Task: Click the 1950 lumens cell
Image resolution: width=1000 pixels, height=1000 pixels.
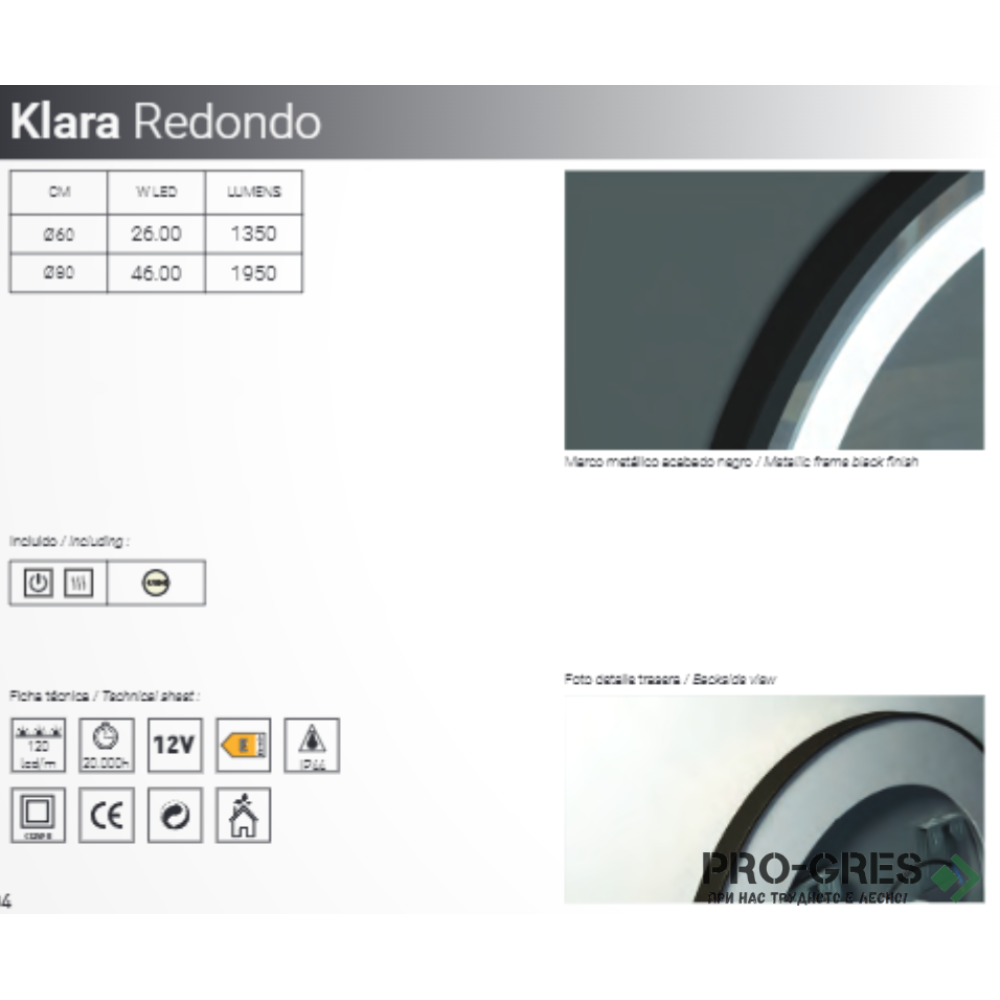Action: [254, 273]
